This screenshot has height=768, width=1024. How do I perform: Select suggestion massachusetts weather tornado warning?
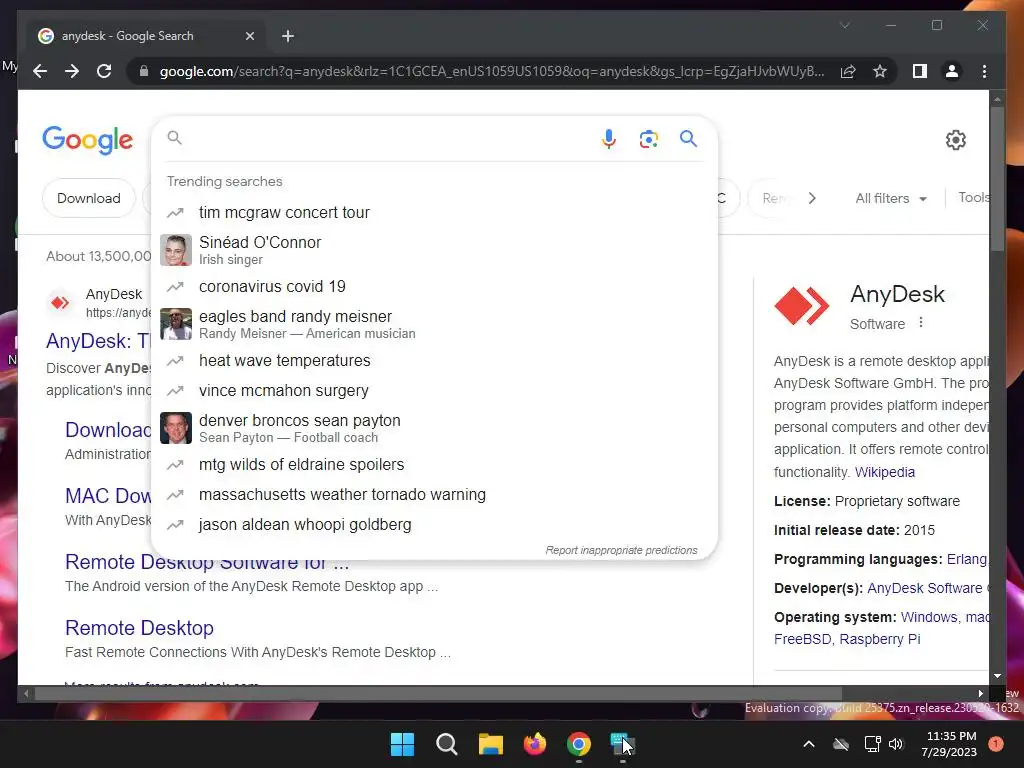(x=434, y=494)
